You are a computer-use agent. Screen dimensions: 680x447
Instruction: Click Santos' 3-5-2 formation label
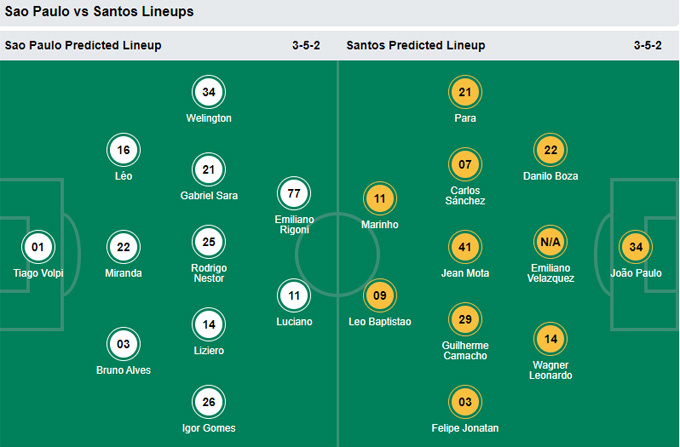click(x=647, y=45)
